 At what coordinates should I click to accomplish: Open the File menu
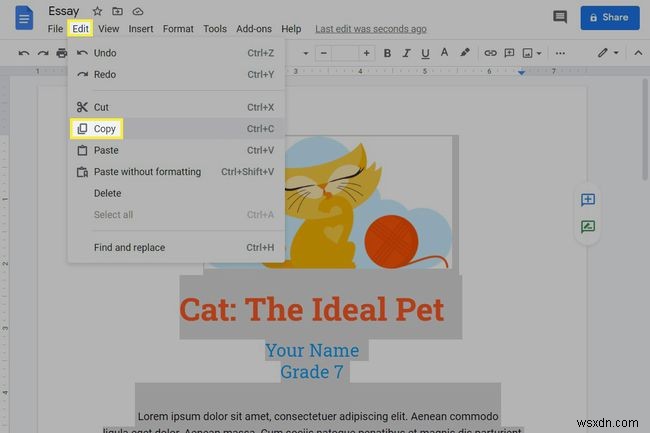(x=55, y=29)
